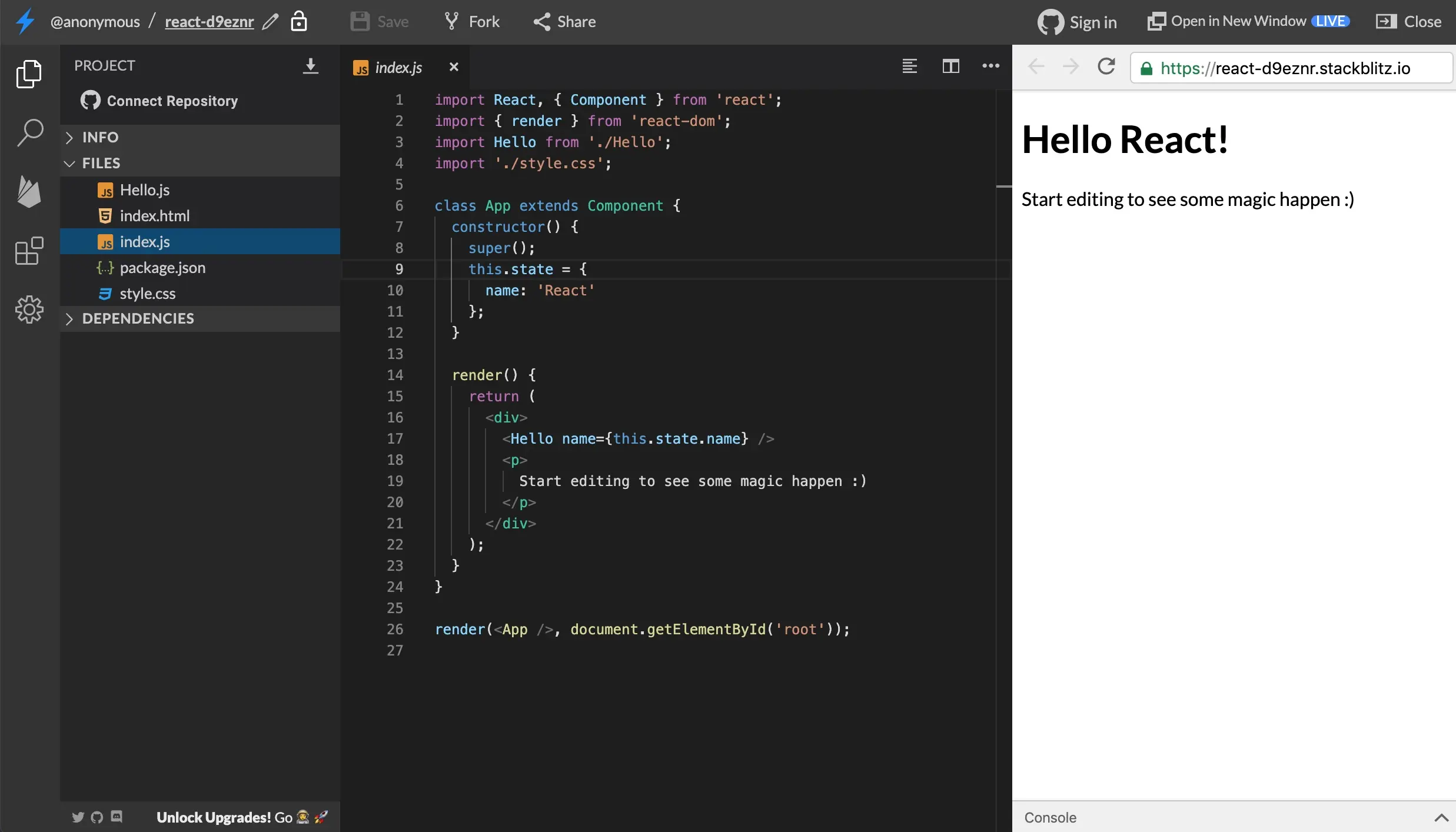
Task: Open the Firebase sidebar panel
Action: pos(29,192)
